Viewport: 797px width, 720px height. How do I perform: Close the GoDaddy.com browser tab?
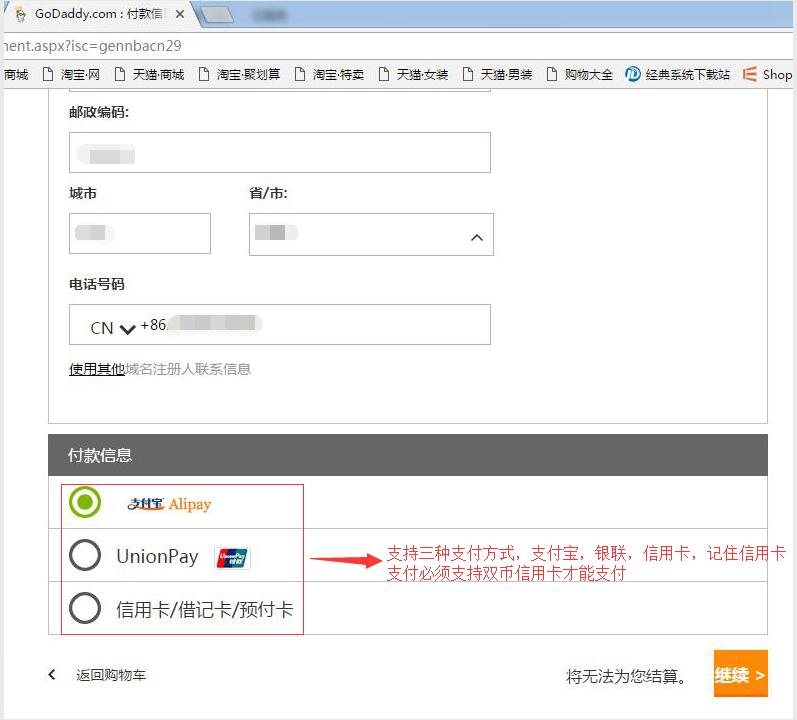click(x=179, y=14)
